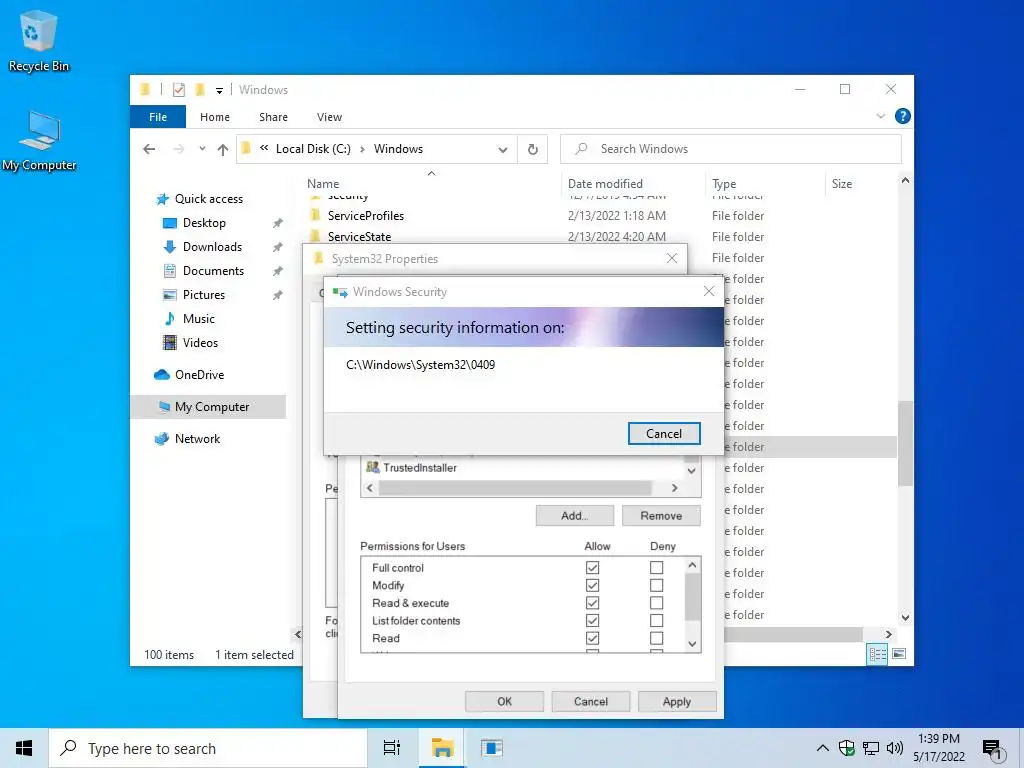Toggle Allow for Full control
The width and height of the screenshot is (1024, 768).
592,568
